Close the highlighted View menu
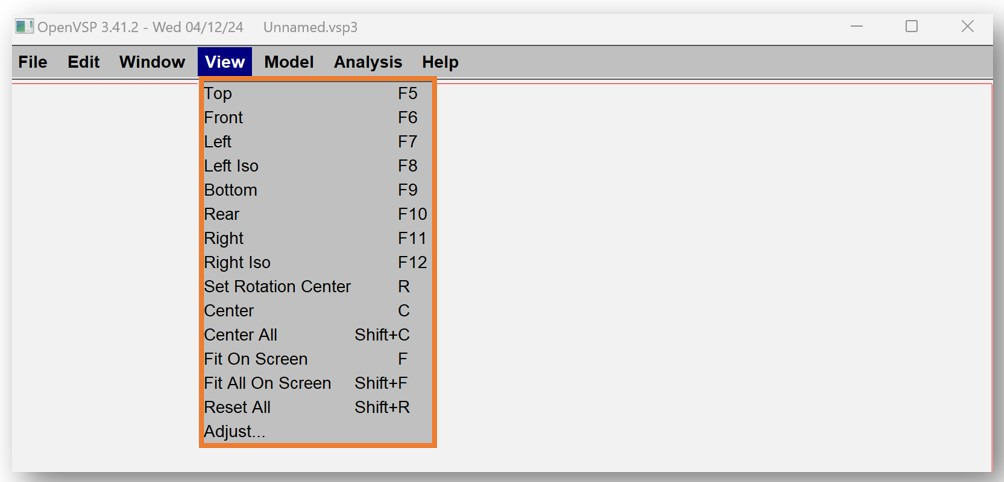Image resolution: width=1004 pixels, height=482 pixels. 224,62
